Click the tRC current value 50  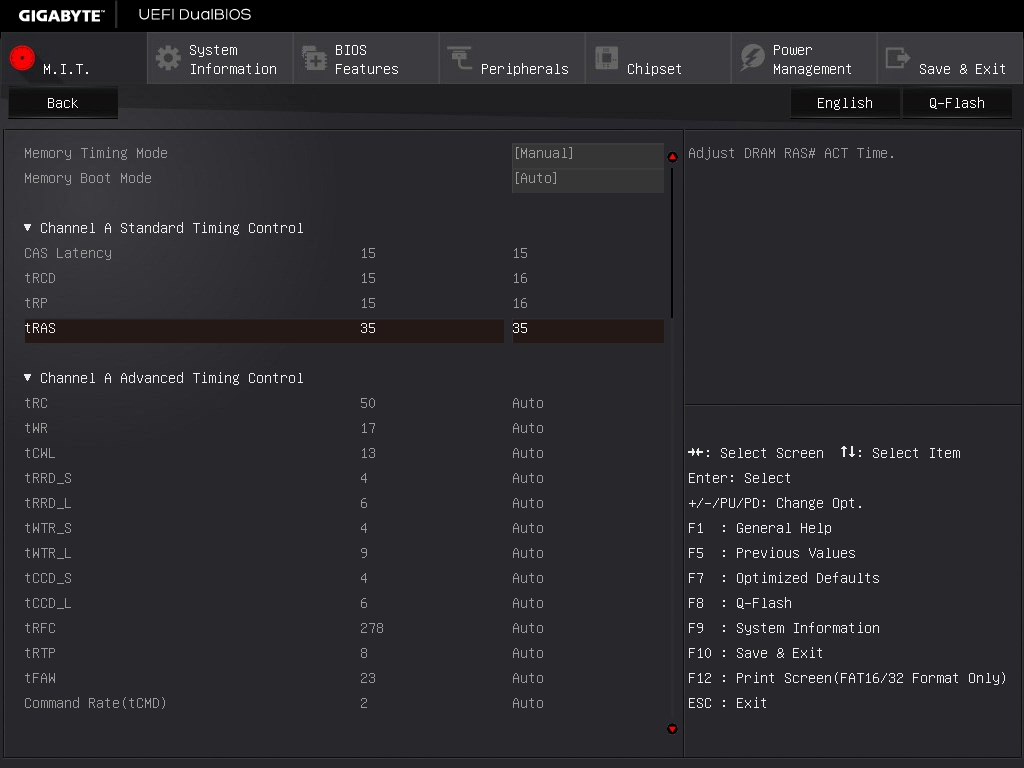pyautogui.click(x=368, y=404)
